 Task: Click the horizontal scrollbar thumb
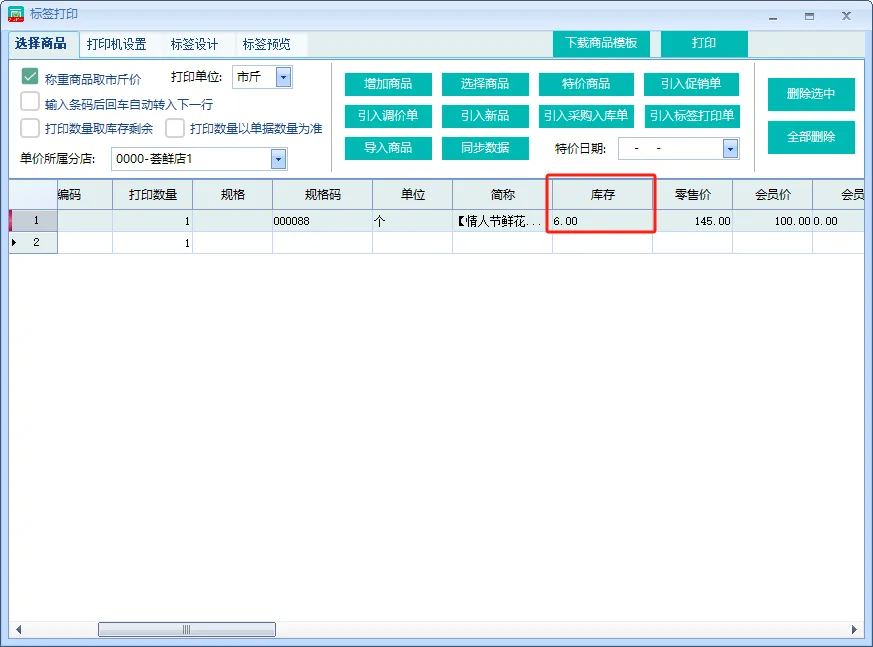tap(187, 630)
